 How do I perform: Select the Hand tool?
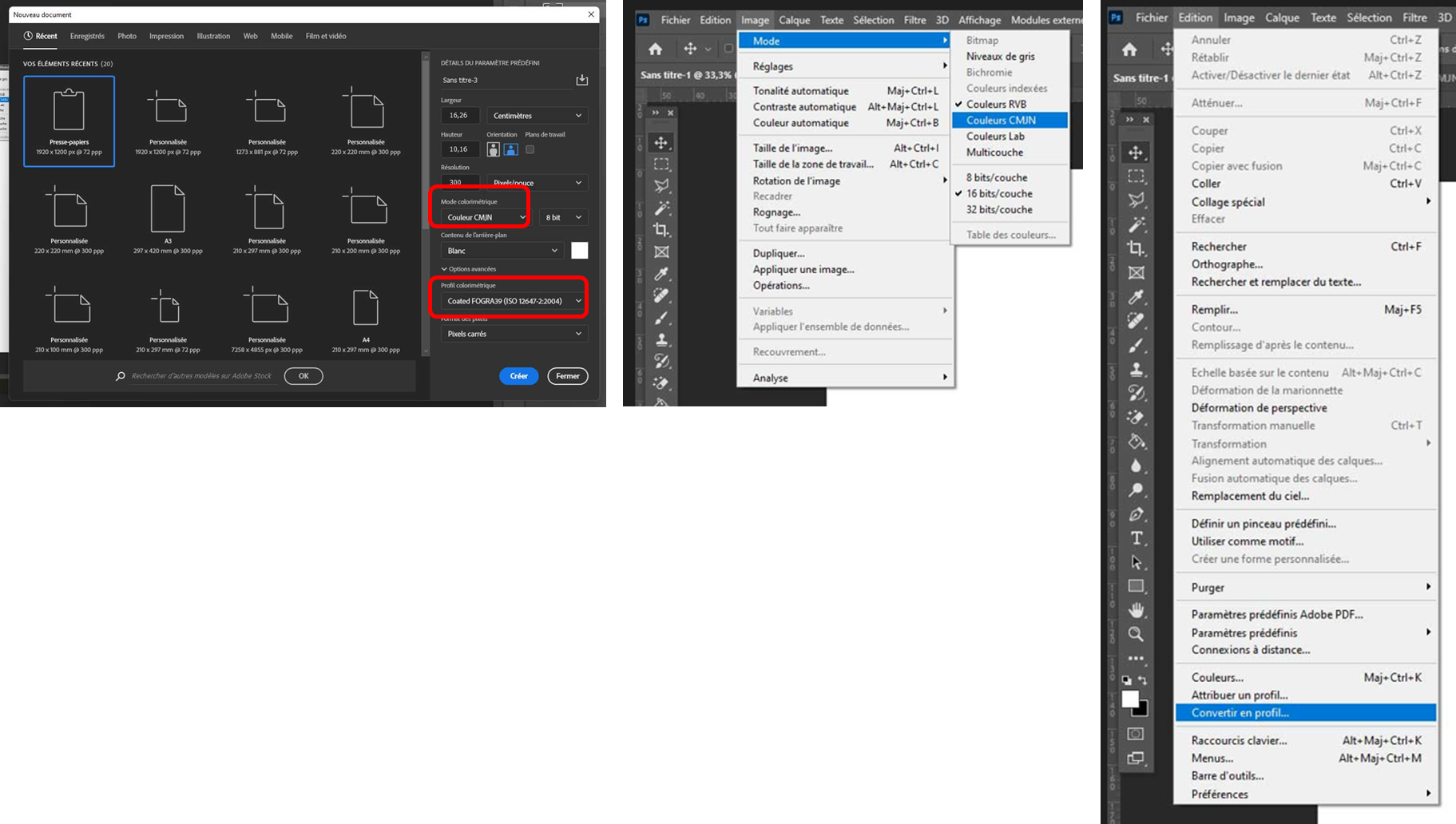(1137, 611)
